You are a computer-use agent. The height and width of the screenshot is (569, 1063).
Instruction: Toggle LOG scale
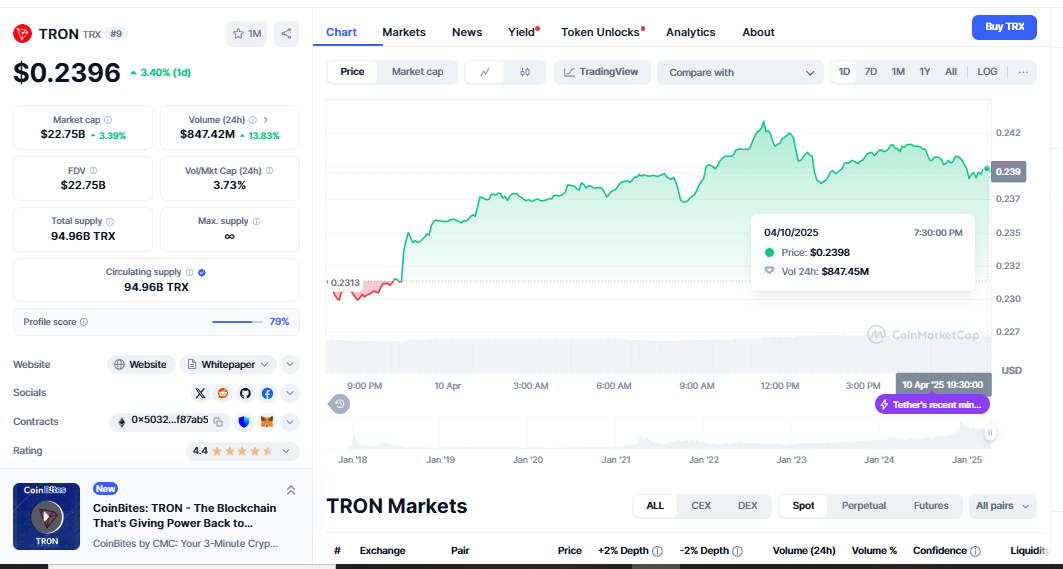[x=987, y=72]
